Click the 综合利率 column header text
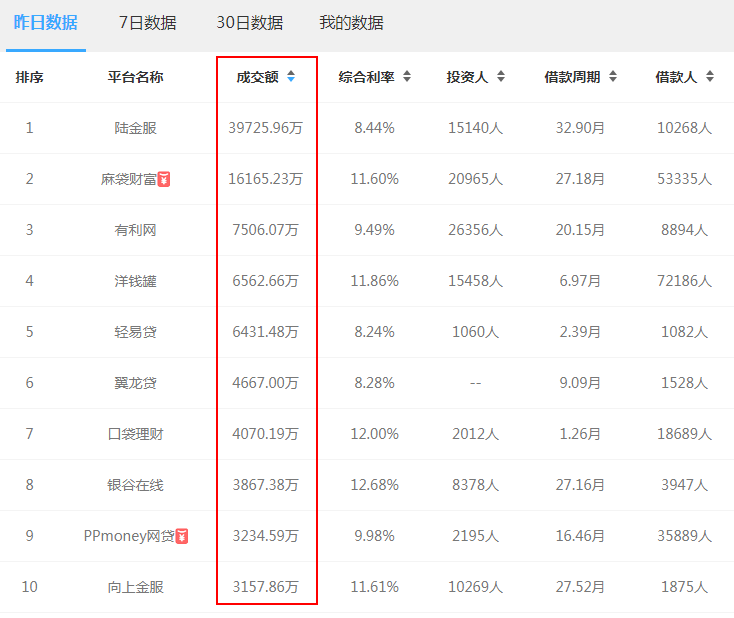 pyautogui.click(x=367, y=77)
